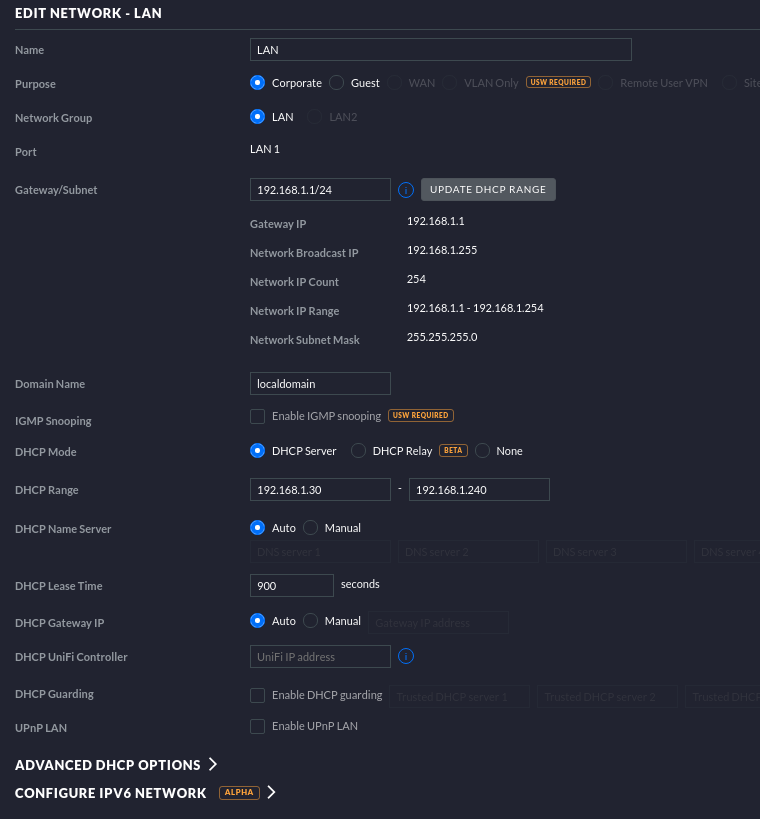760x819 pixels.
Task: Click the network Name input field
Action: (440, 50)
